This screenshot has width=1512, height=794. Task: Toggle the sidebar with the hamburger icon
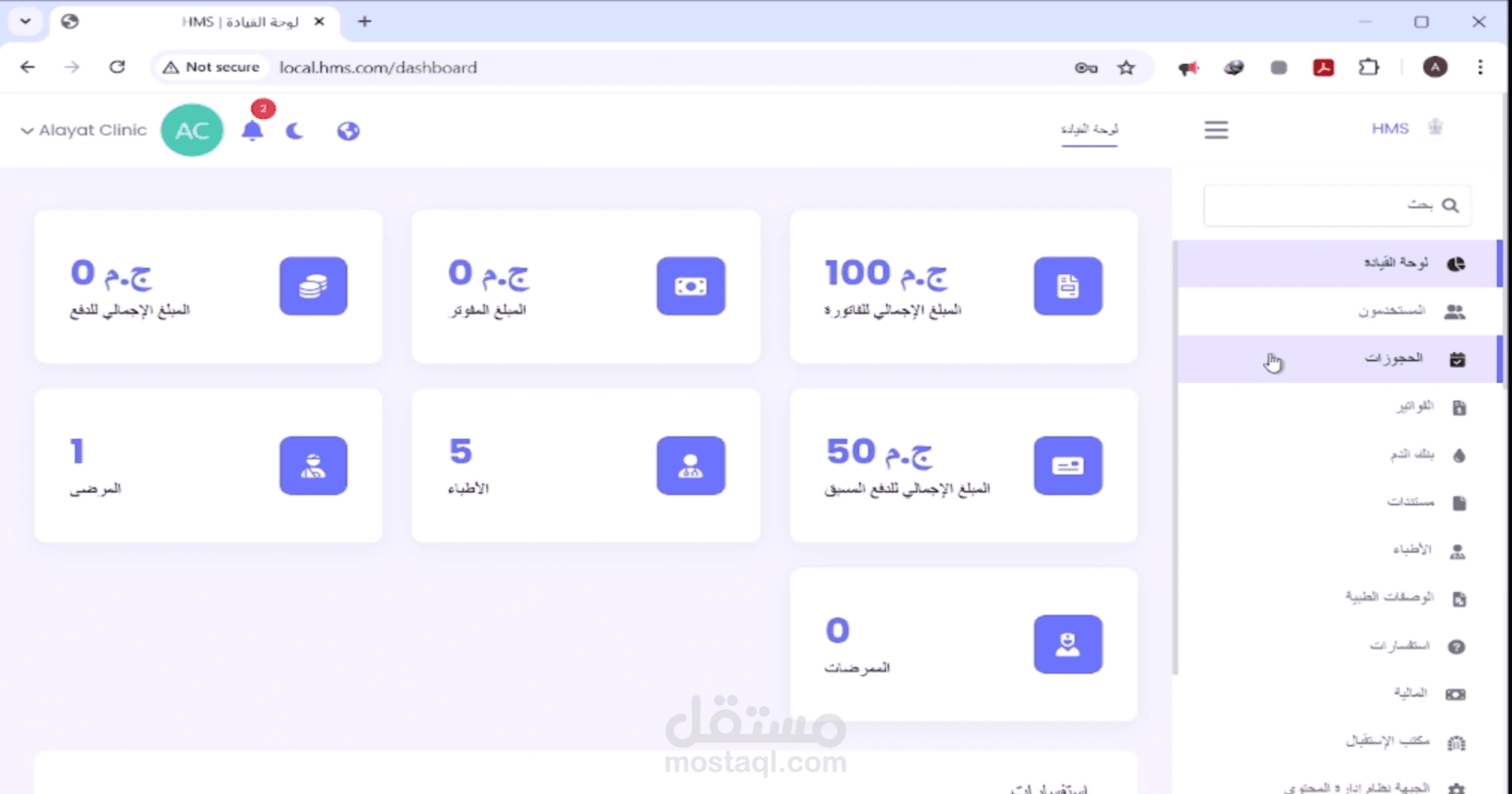1216,130
